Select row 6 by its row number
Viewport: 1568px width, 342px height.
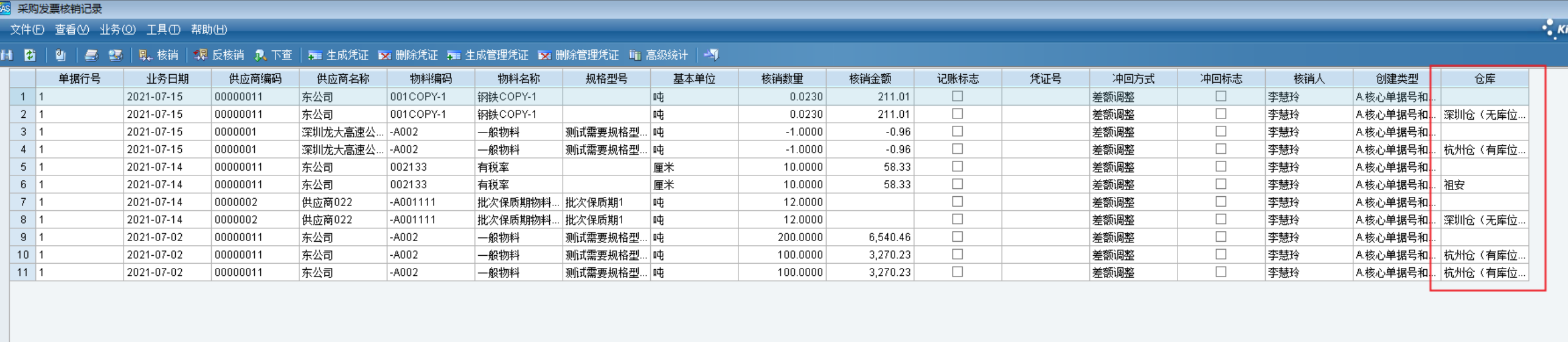(x=23, y=185)
